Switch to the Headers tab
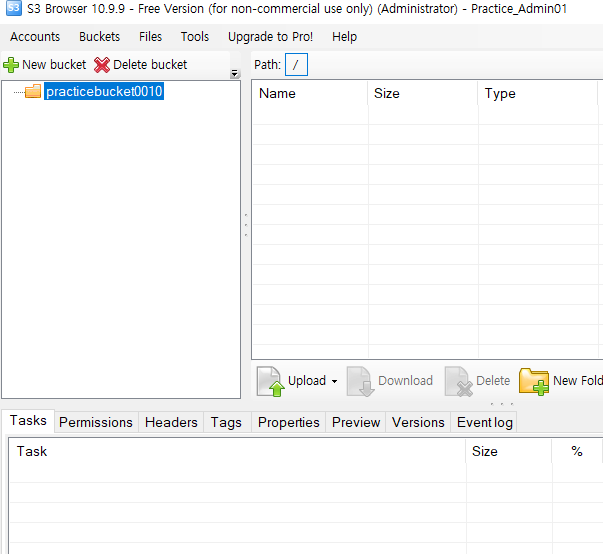Image resolution: width=603 pixels, height=554 pixels. 171,423
